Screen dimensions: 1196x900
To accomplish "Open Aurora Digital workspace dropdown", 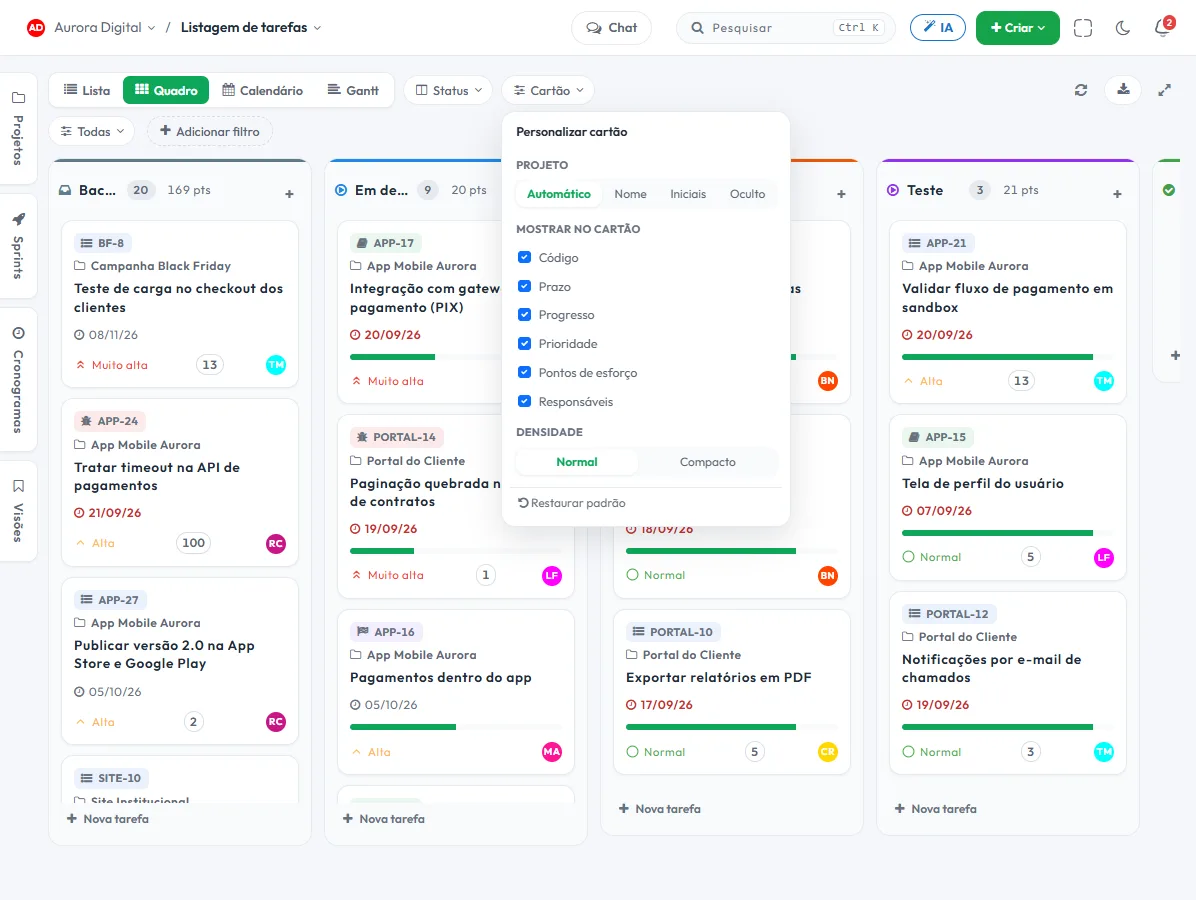I will click(104, 27).
